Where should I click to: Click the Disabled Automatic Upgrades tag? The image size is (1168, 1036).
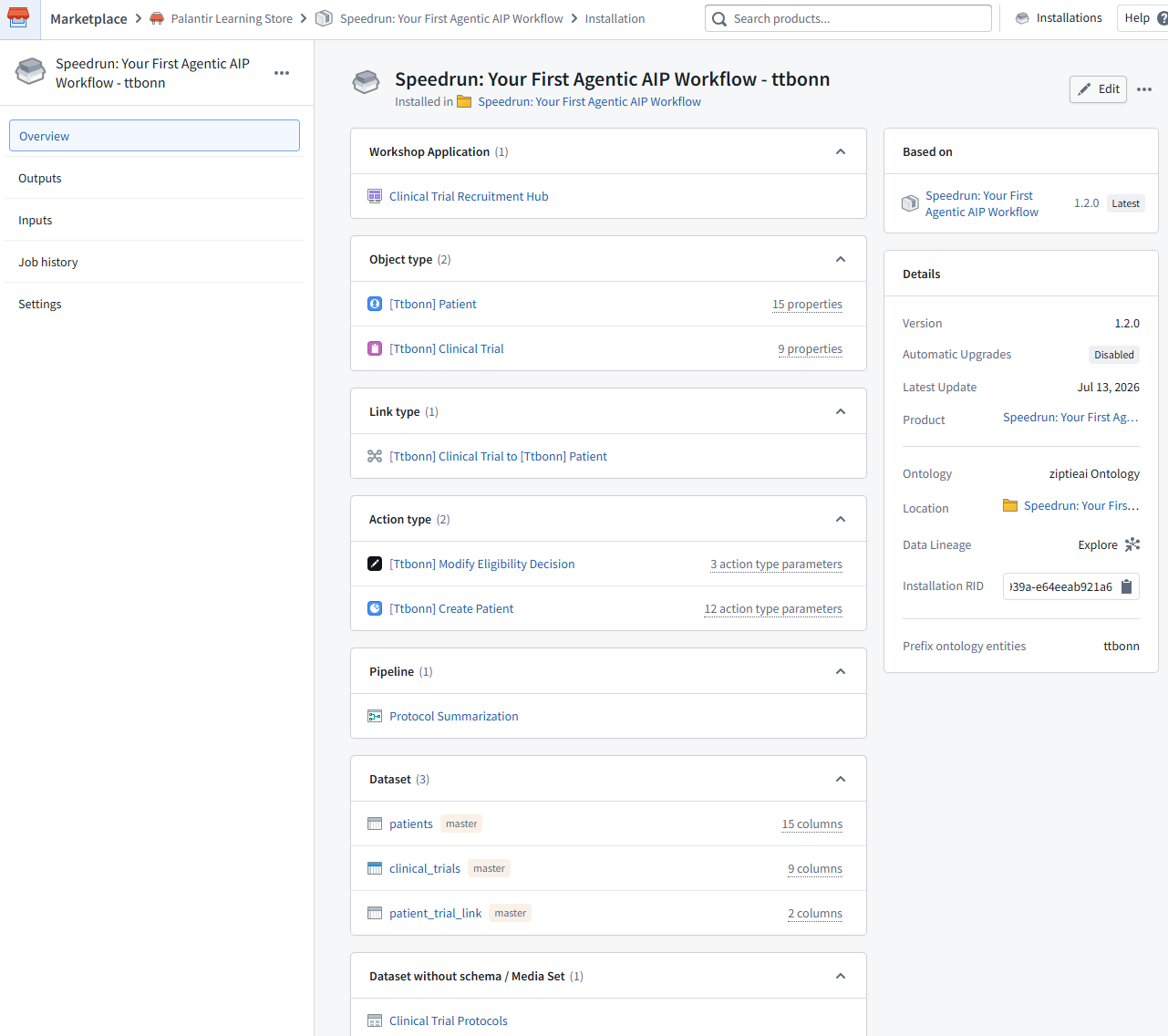coord(1114,355)
